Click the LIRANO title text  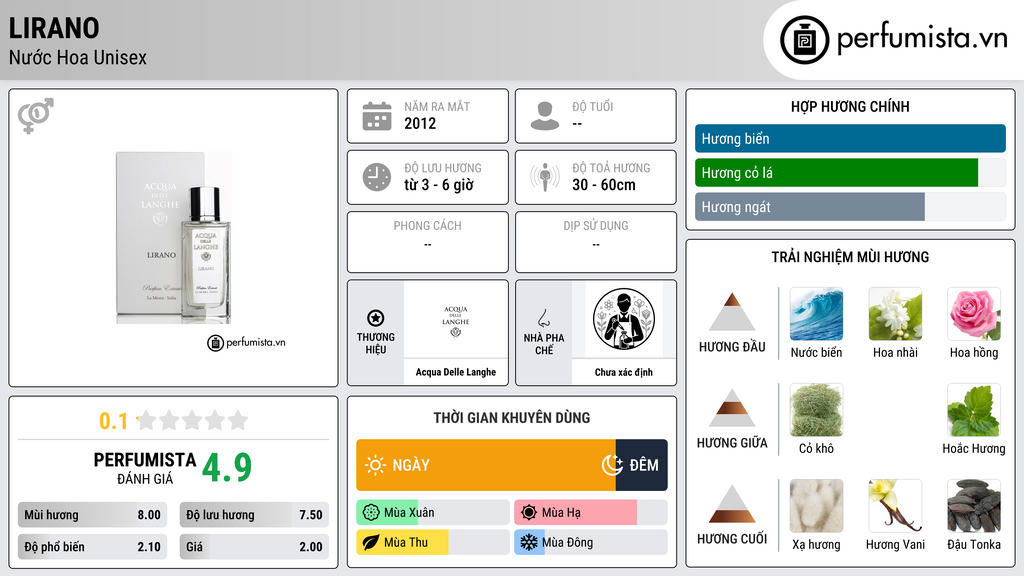[54, 28]
